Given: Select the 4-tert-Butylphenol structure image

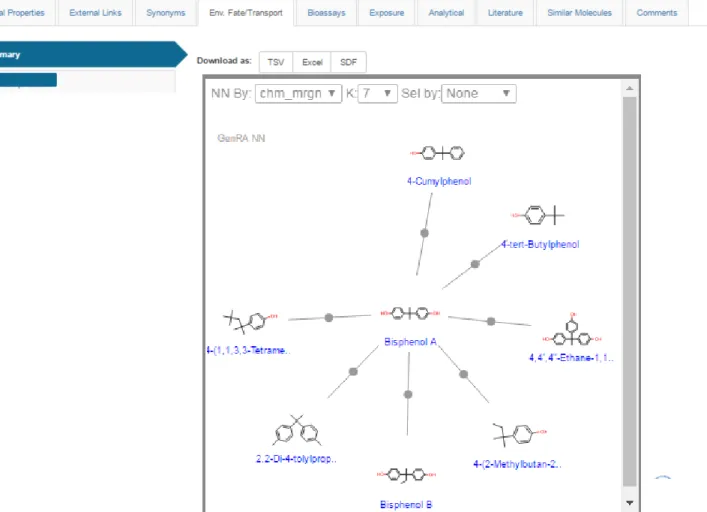Looking at the screenshot, I should tap(537, 215).
